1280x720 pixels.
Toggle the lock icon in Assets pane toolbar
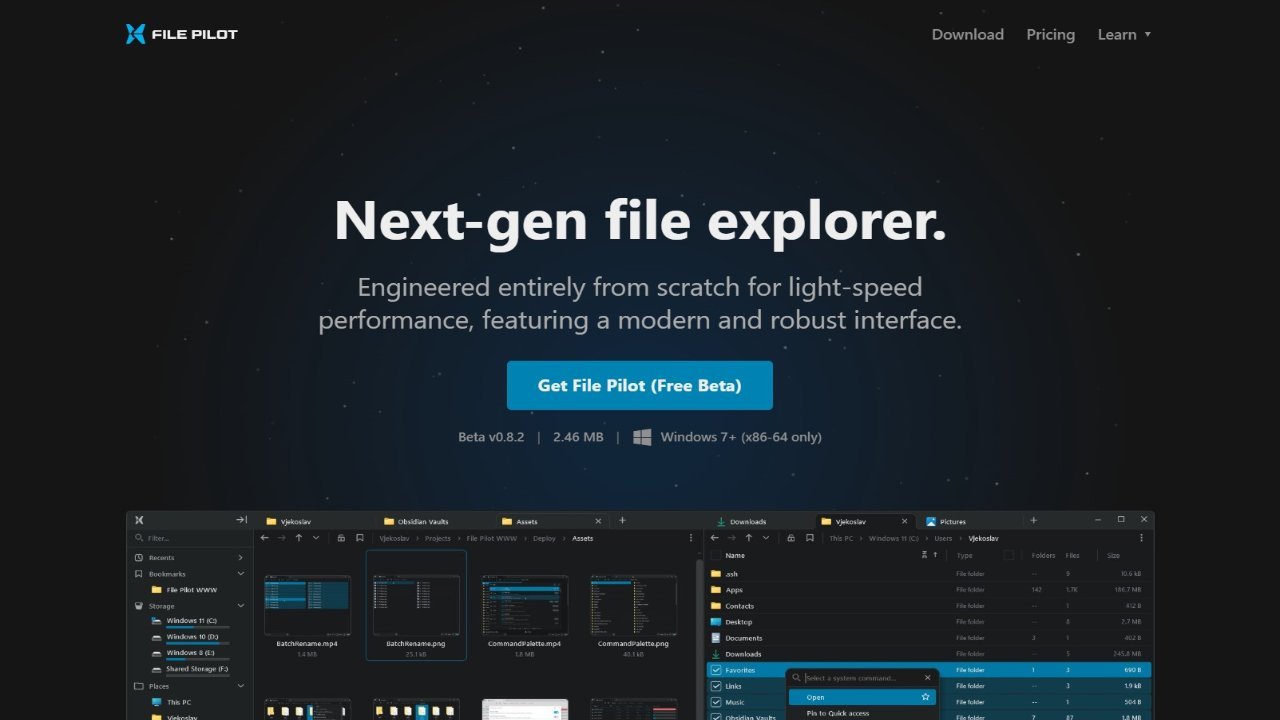341,538
